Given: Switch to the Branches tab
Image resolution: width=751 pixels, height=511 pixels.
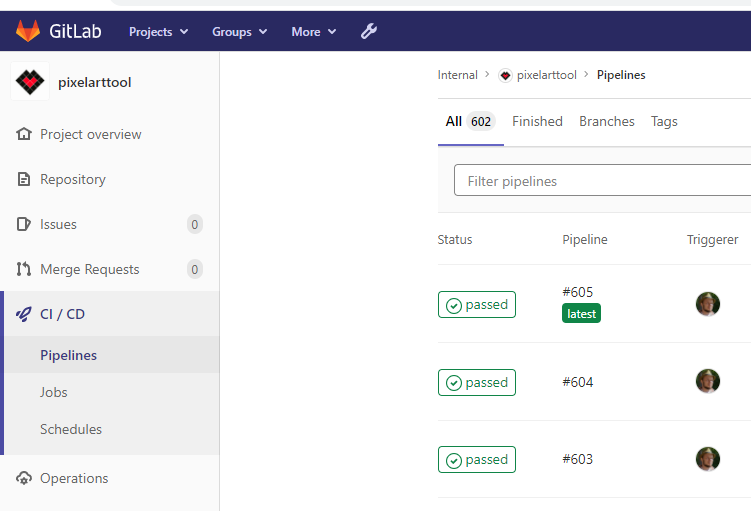Looking at the screenshot, I should 607,122.
